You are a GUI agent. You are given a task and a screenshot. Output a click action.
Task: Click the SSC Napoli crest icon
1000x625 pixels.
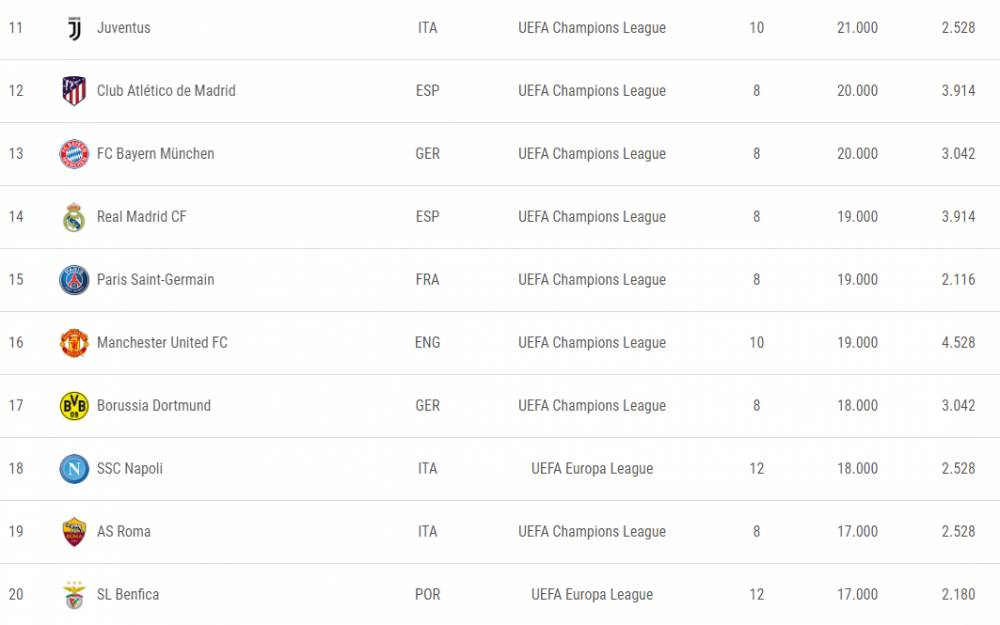coord(74,469)
